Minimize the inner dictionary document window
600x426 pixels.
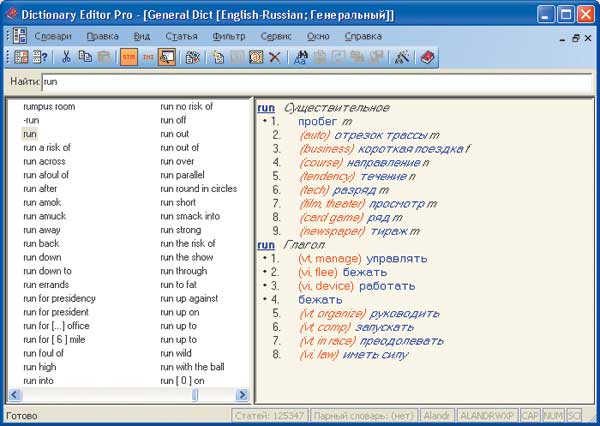pos(562,39)
